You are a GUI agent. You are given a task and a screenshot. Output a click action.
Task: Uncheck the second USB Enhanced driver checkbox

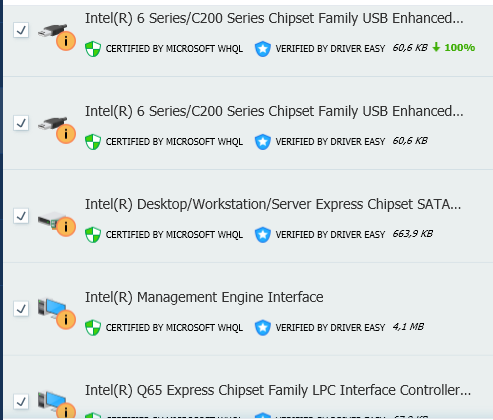click(21, 123)
